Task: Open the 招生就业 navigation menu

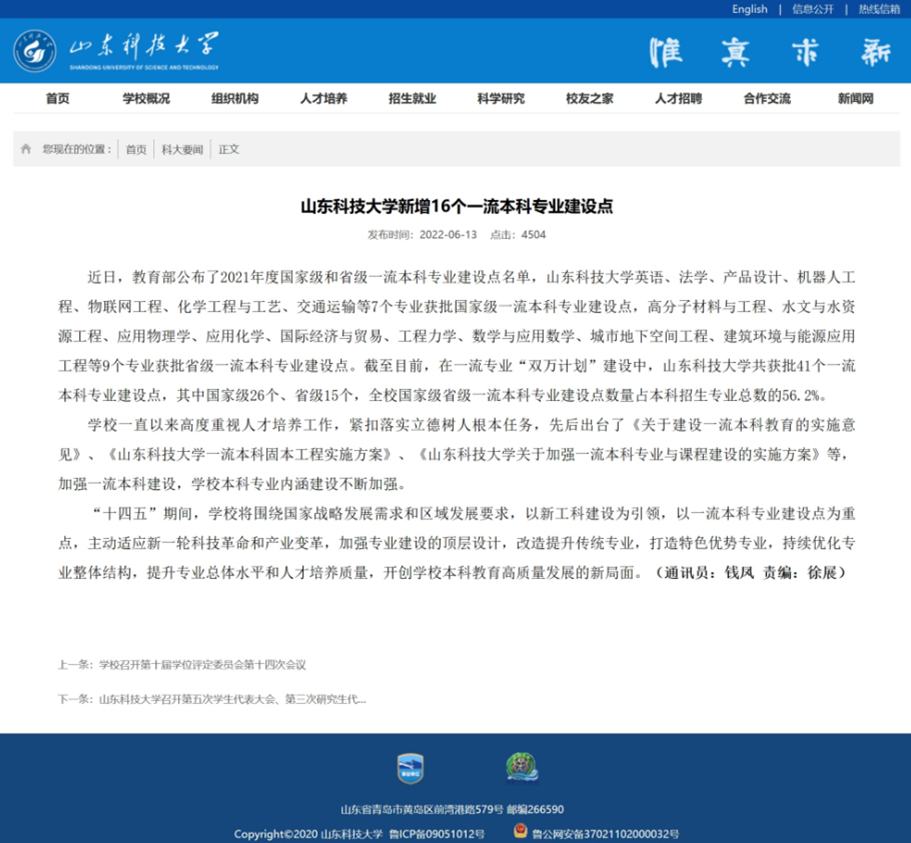Action: 412,98
